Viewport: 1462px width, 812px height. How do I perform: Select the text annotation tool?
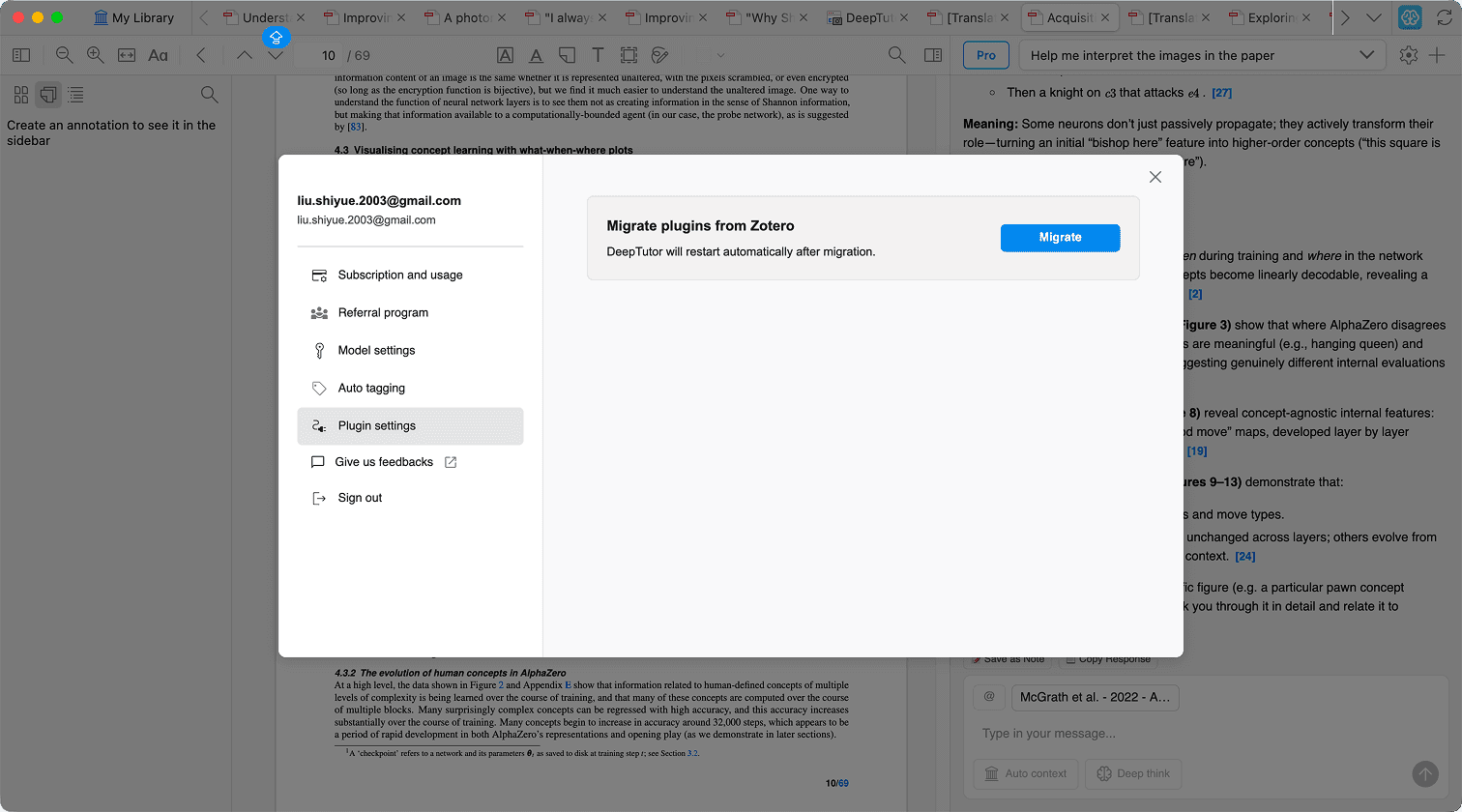tap(598, 55)
